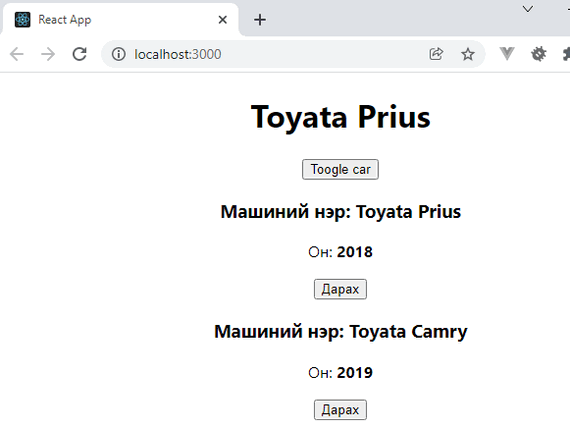Open the Vue devtools extension icon
Viewport: 570px width, 429px height.
[507, 54]
